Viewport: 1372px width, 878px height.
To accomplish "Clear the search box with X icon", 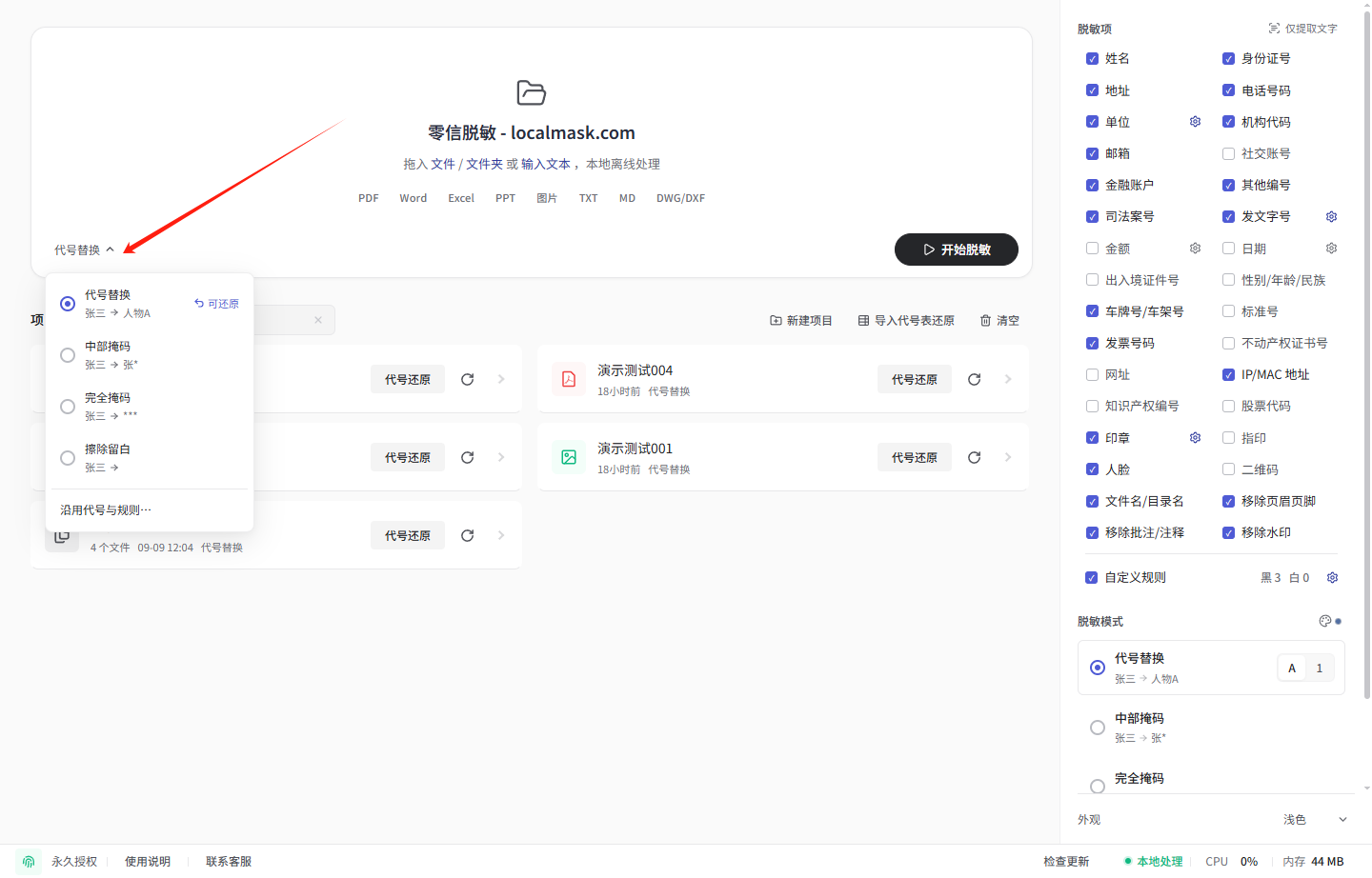I will coord(318,320).
